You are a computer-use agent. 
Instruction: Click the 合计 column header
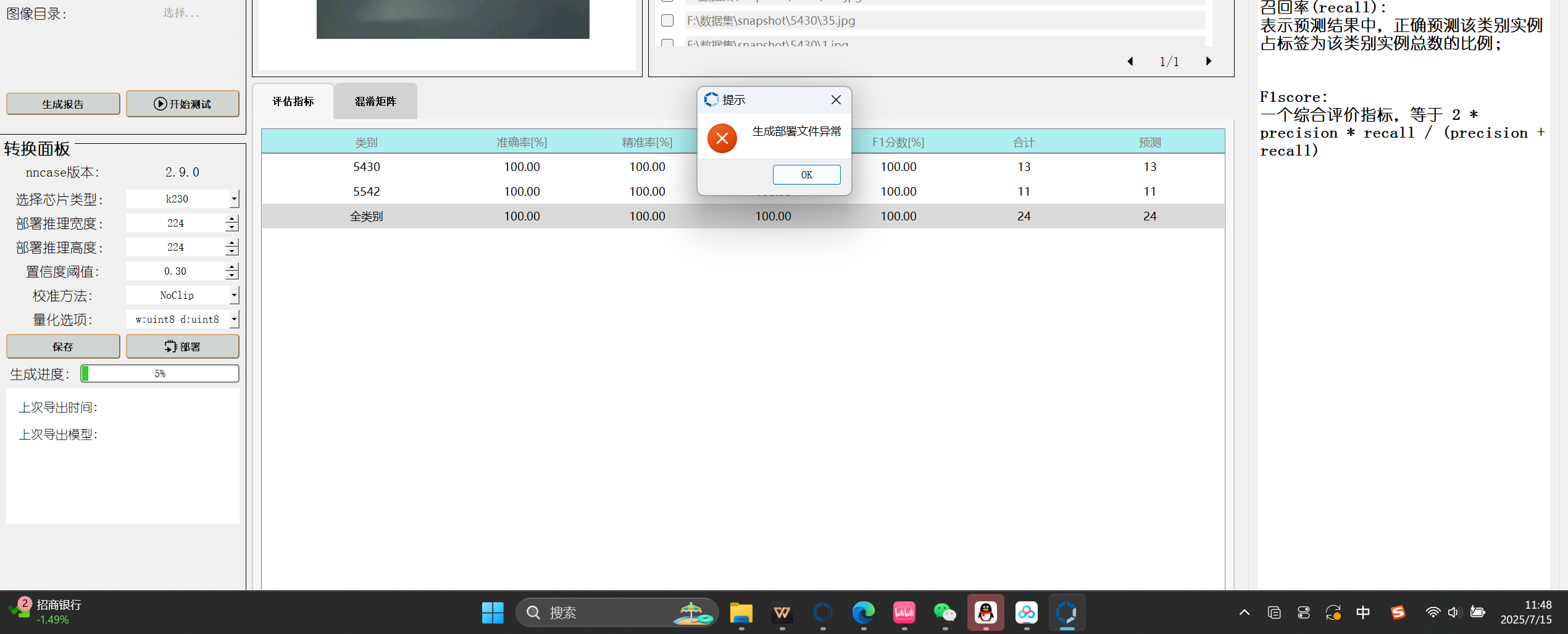(x=1024, y=142)
